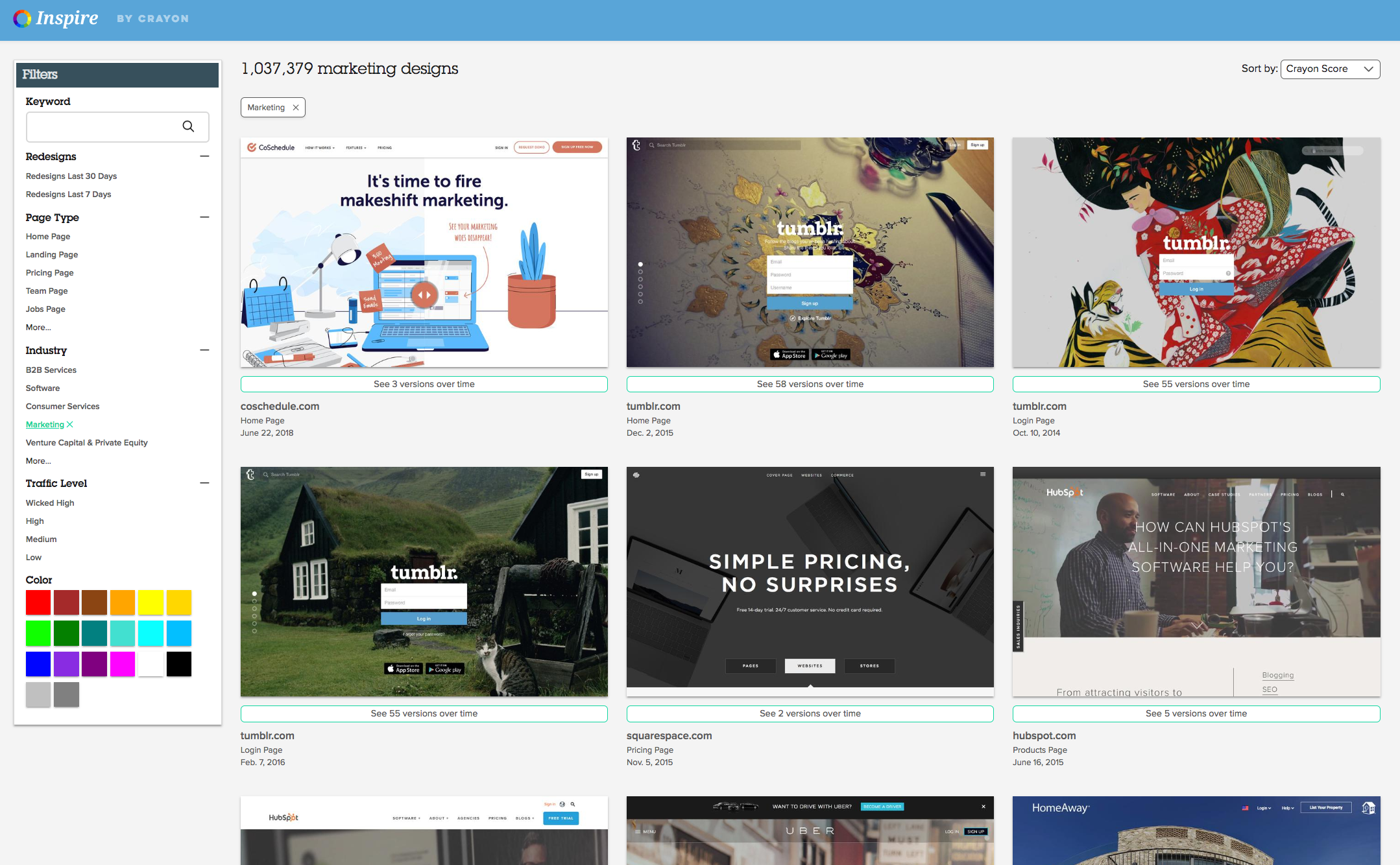The height and width of the screenshot is (865, 1400).
Task: Remove the Marketing filter tag with X
Action: point(296,108)
